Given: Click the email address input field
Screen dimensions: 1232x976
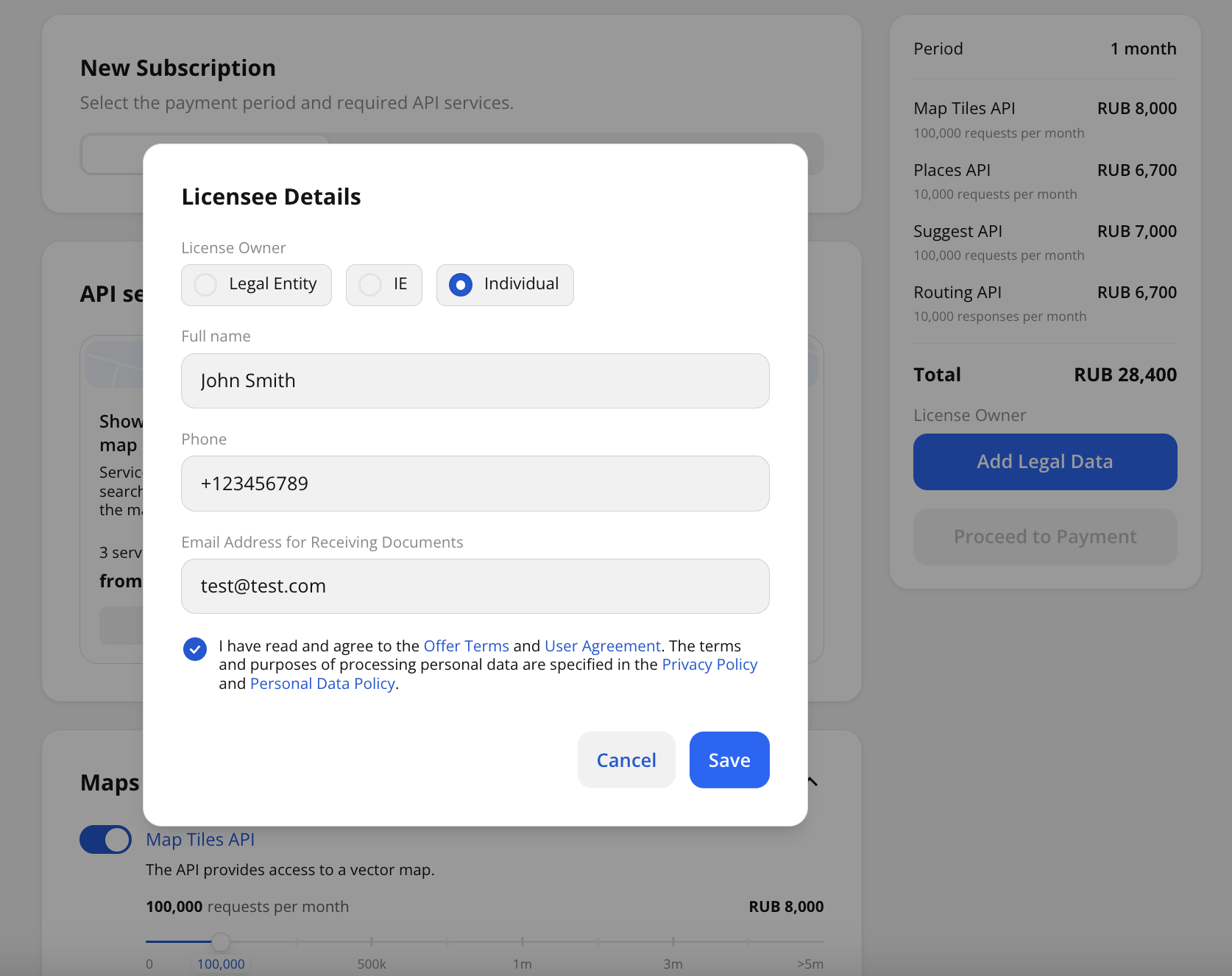Looking at the screenshot, I should [475, 586].
